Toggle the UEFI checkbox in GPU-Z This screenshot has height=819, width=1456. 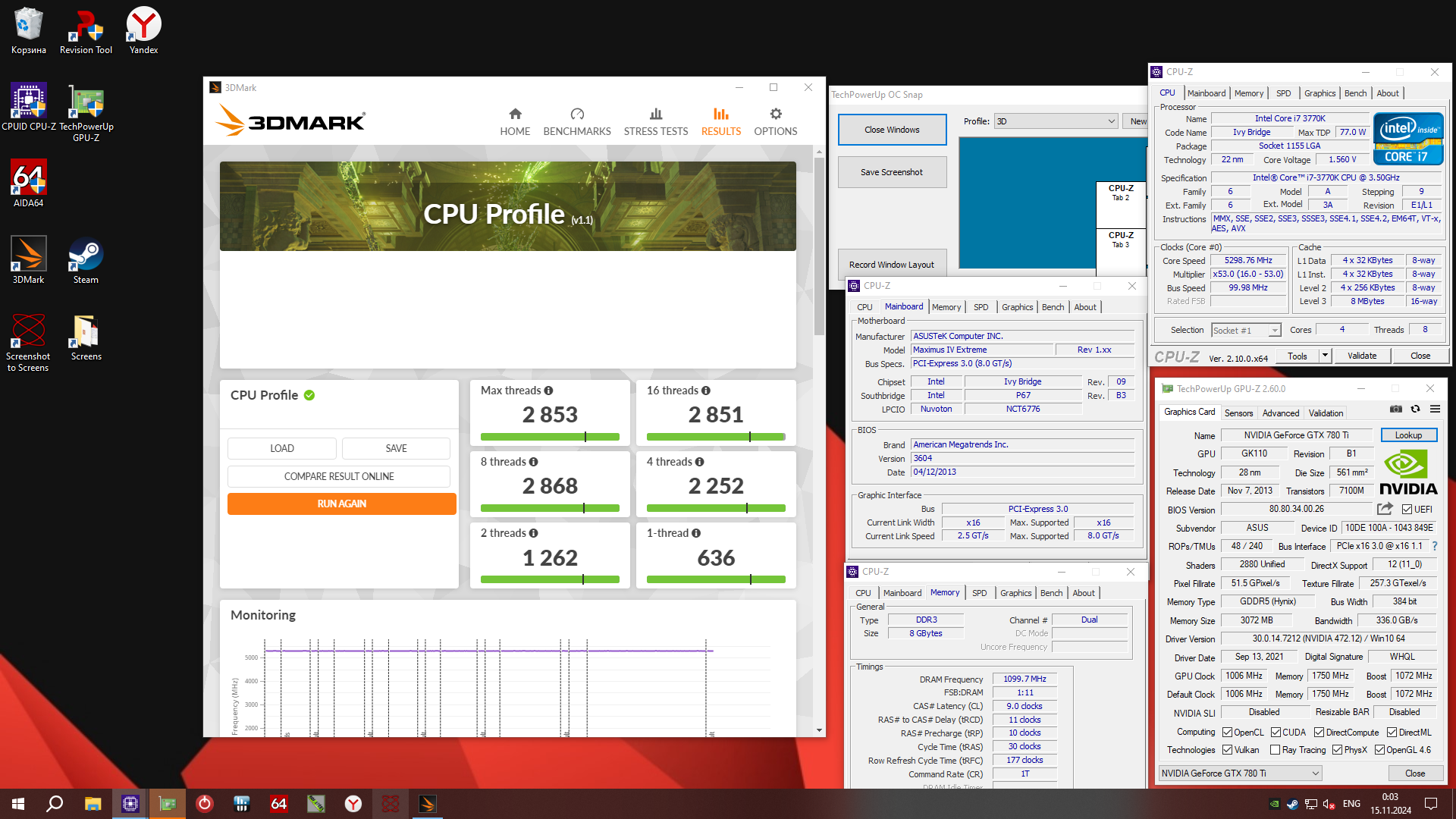point(1407,510)
